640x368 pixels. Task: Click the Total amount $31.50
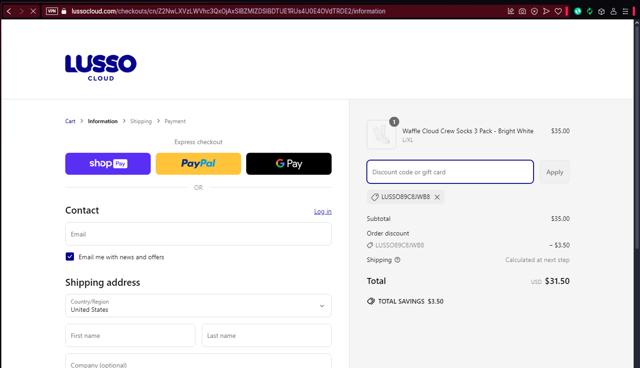click(x=557, y=281)
